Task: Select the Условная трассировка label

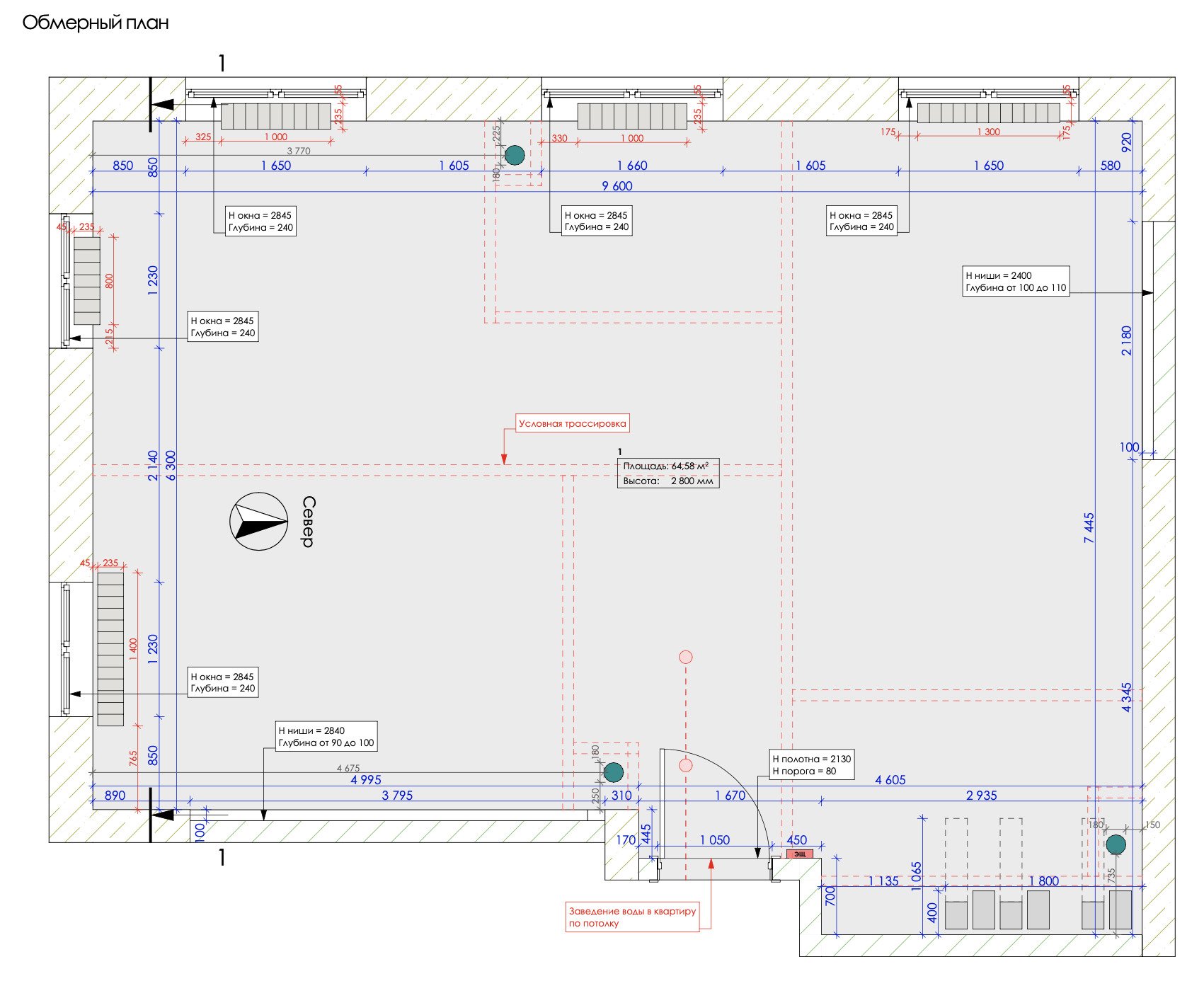Action: click(573, 423)
